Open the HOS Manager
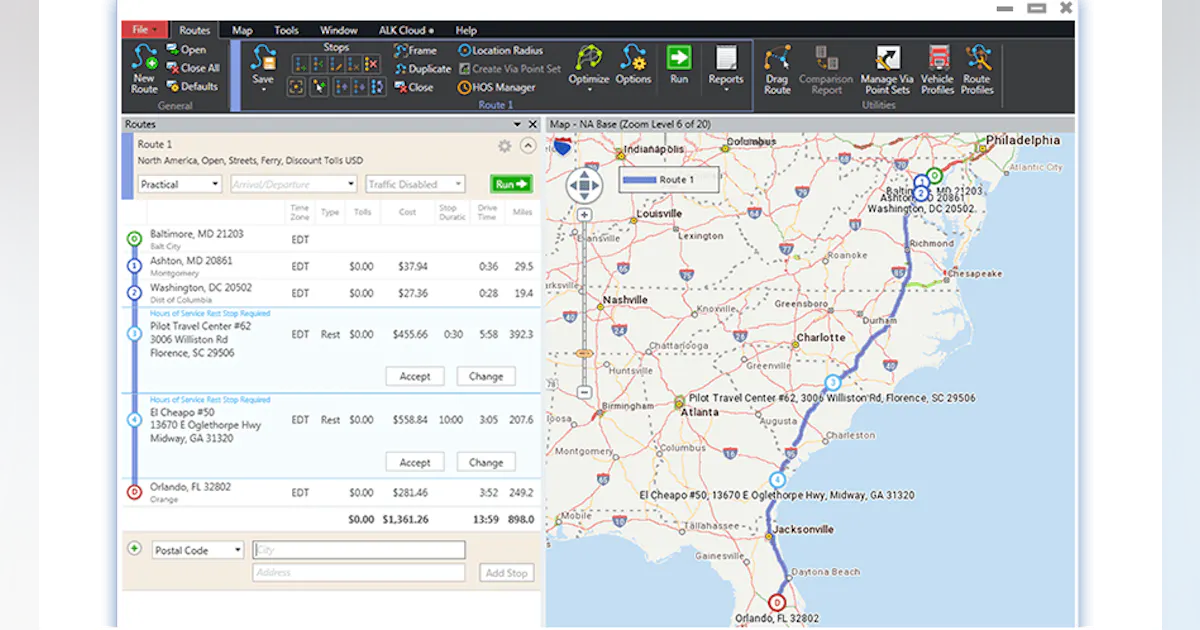The width and height of the screenshot is (1200, 630). (x=496, y=87)
